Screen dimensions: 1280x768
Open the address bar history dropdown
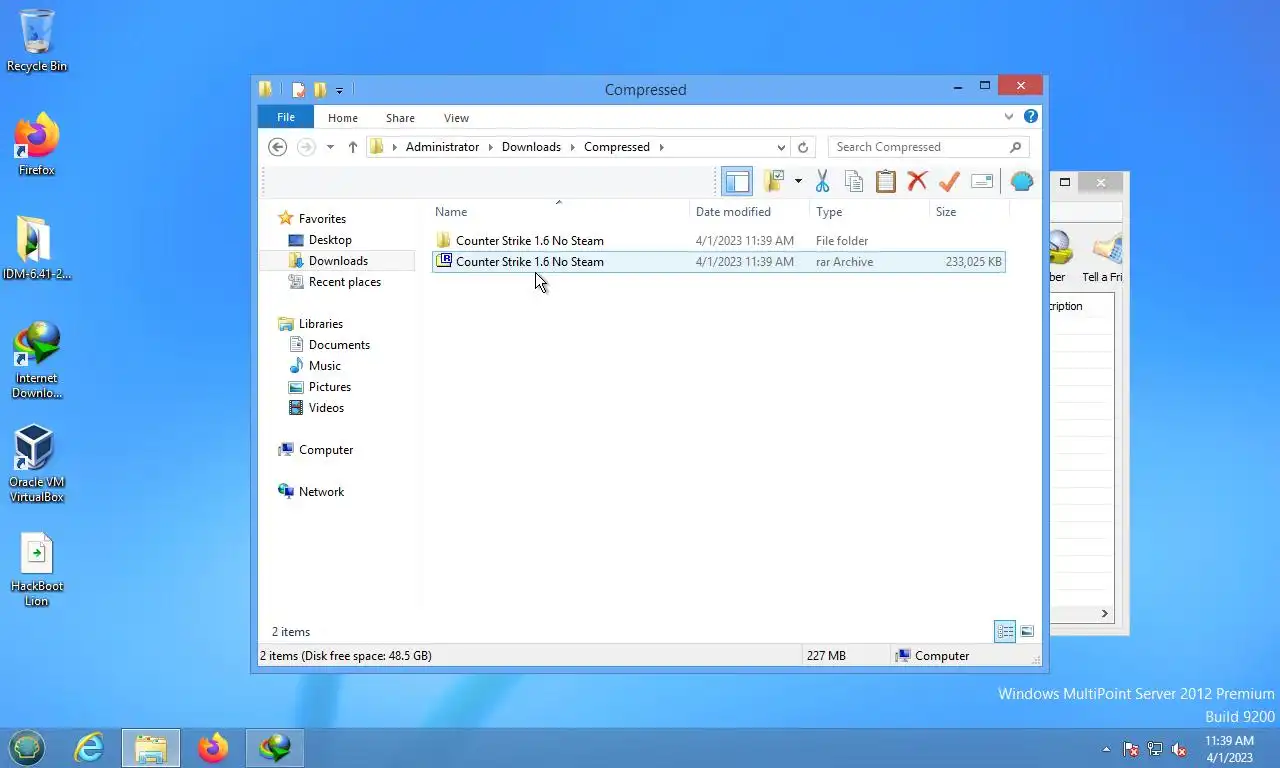coord(781,147)
